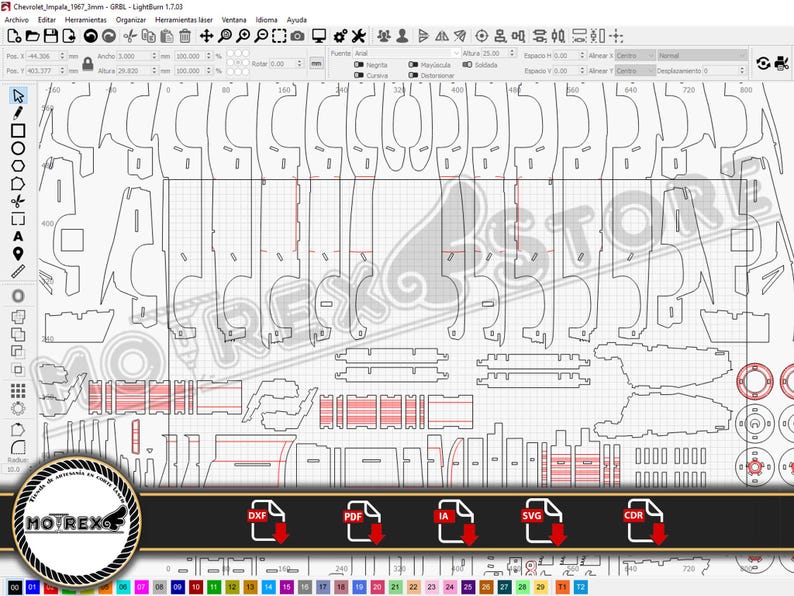The width and height of the screenshot is (794, 596).
Task: Open the Ayuda menu
Action: tap(297, 20)
